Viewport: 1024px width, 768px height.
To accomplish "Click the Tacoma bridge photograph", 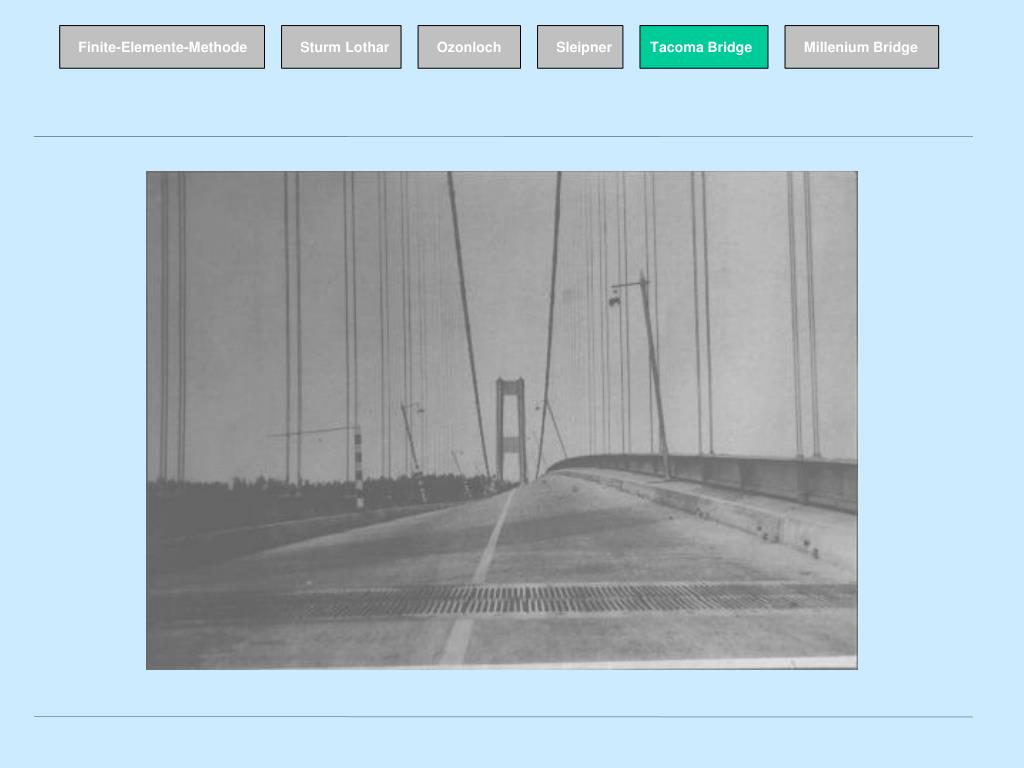I will 502,421.
